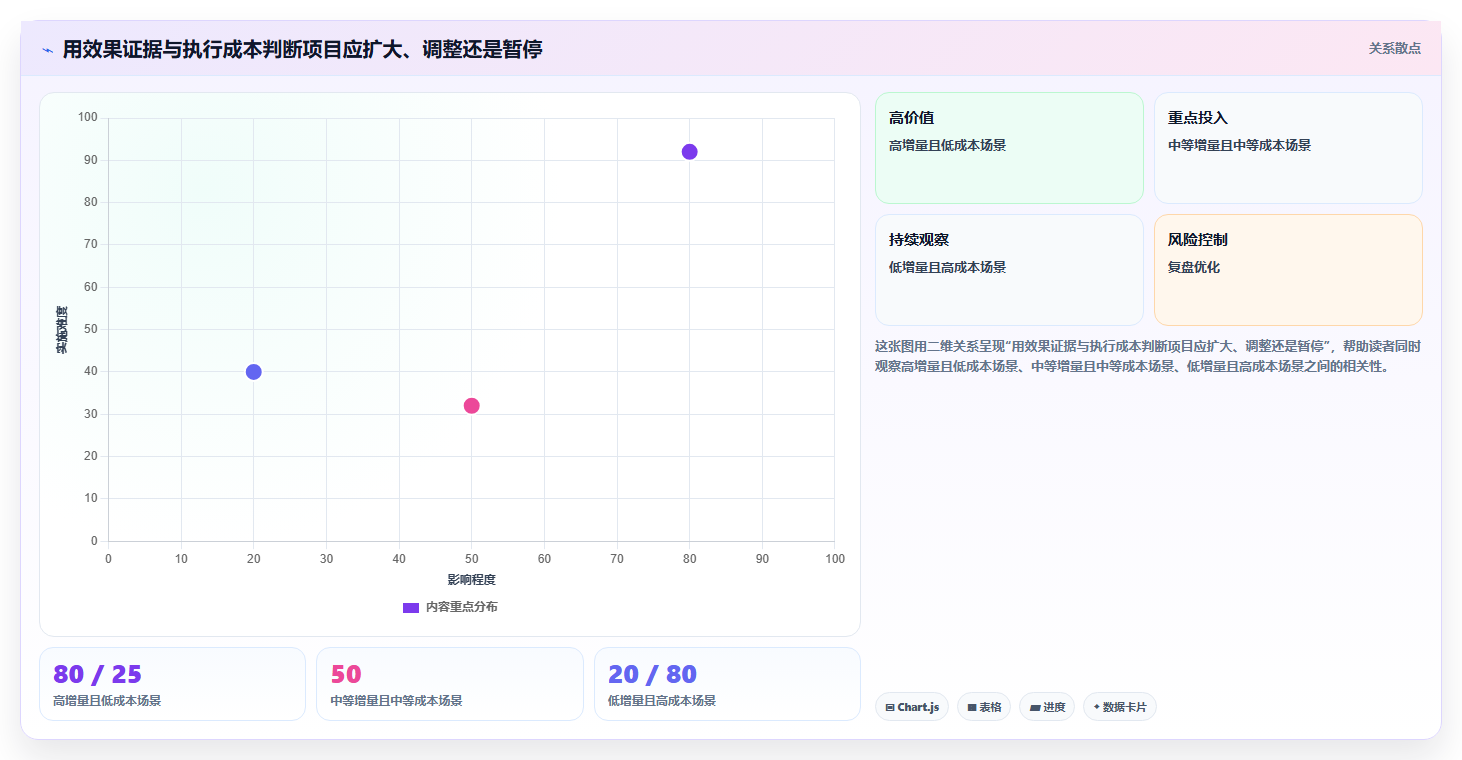
Task: Click the lightning icon beside the title
Action: click(47, 50)
